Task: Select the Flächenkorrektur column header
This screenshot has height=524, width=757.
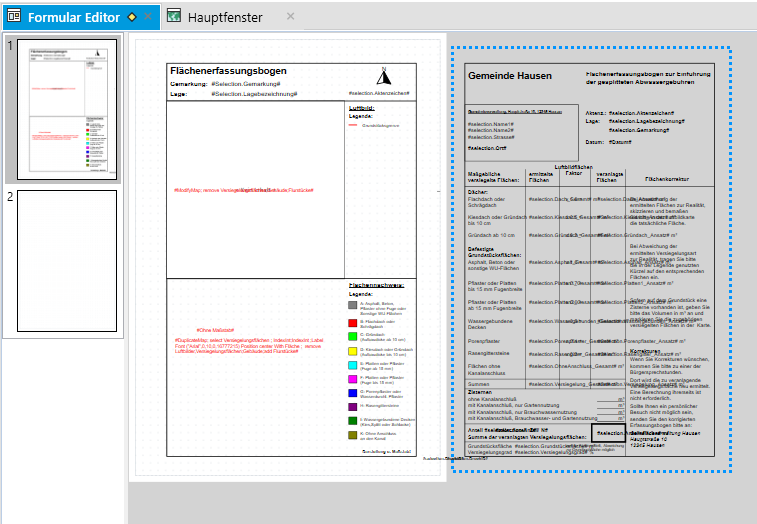Action: tap(667, 179)
